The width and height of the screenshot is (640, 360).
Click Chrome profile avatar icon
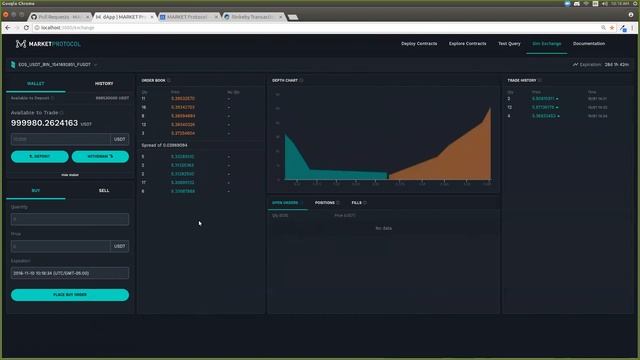click(x=631, y=15)
